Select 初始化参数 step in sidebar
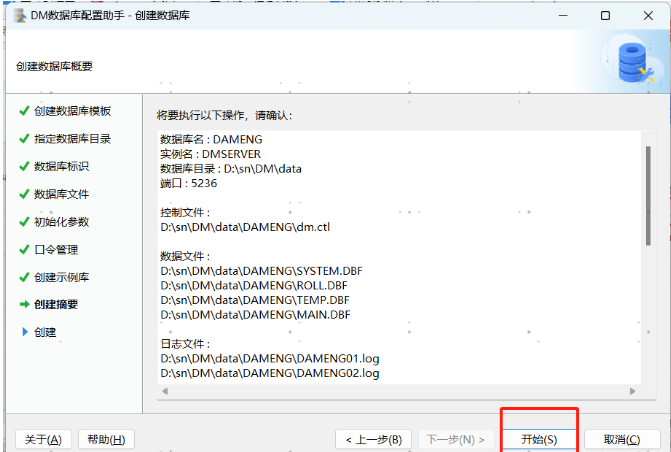 pyautogui.click(x=62, y=222)
